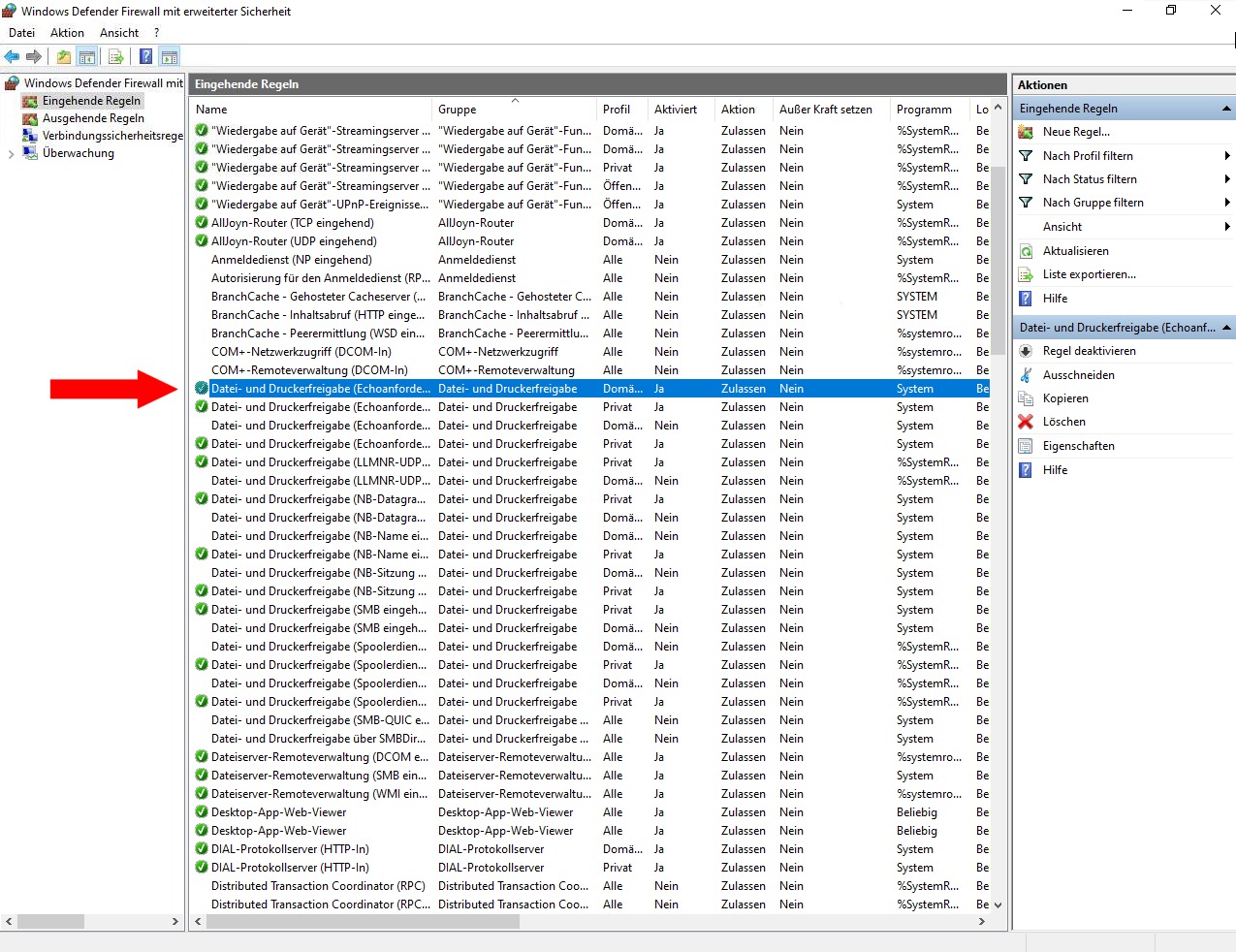Viewport: 1236px width, 952px height.
Task: Disable the selected rule via Regel deaktivieren
Action: click(1089, 351)
